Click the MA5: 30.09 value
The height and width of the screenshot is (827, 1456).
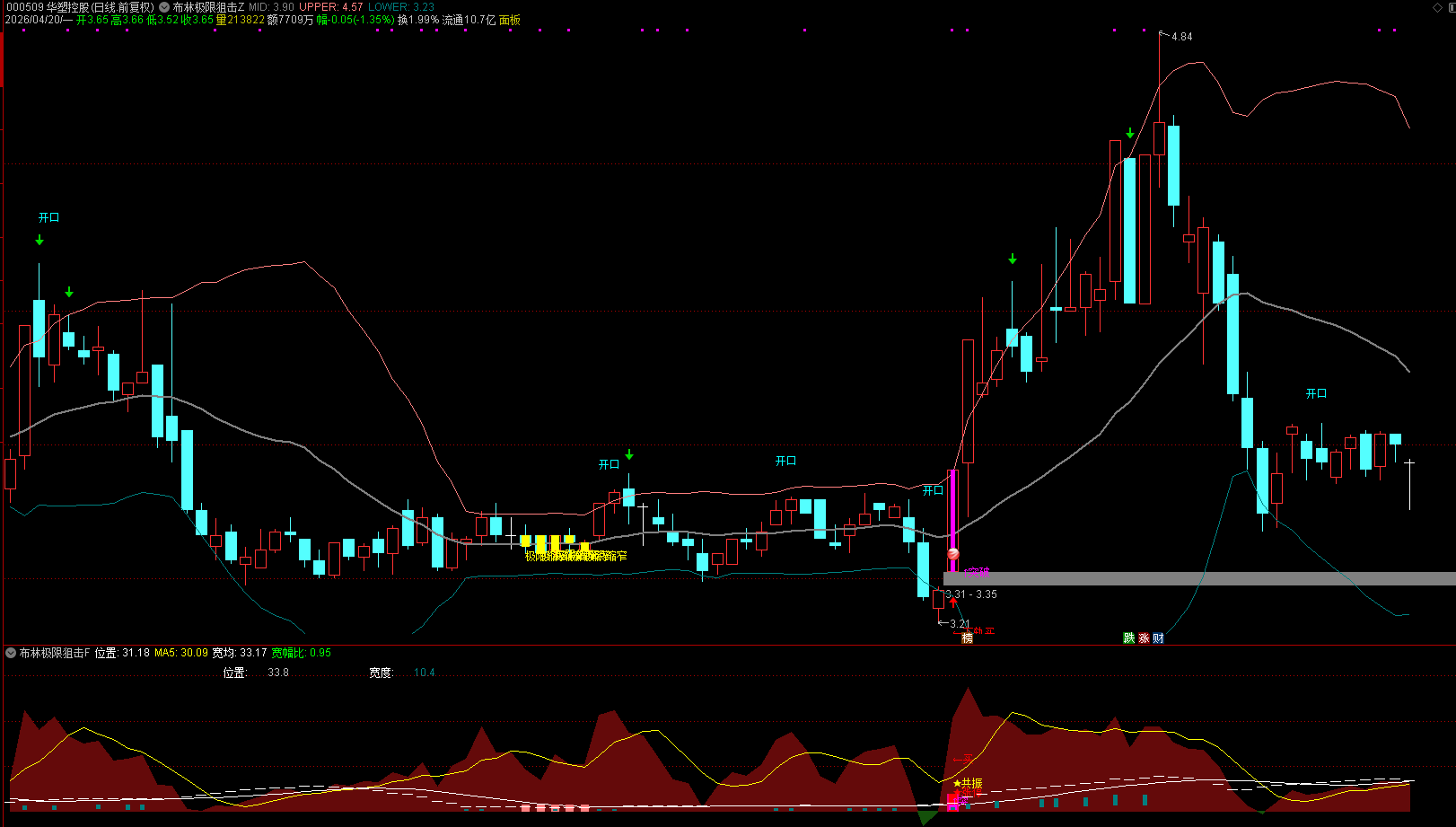[181, 653]
